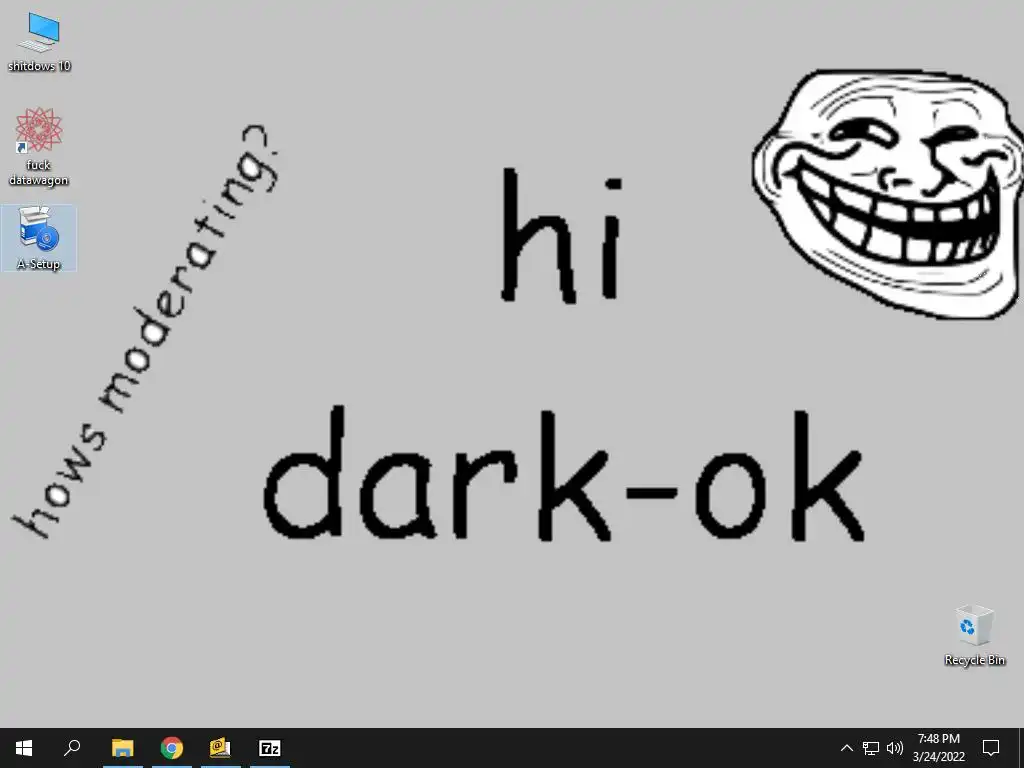Screen dimensions: 1024x768
Task: Select the computer icon at top left
Action: (x=39, y=33)
